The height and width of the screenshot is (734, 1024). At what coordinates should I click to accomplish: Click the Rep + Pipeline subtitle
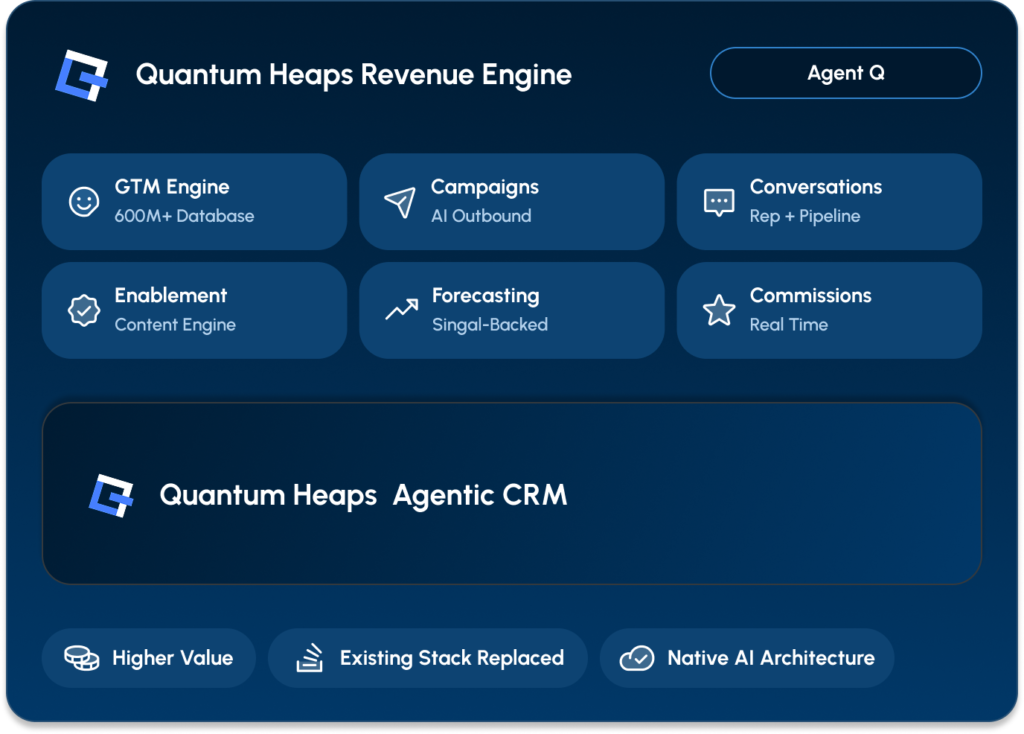click(x=805, y=216)
